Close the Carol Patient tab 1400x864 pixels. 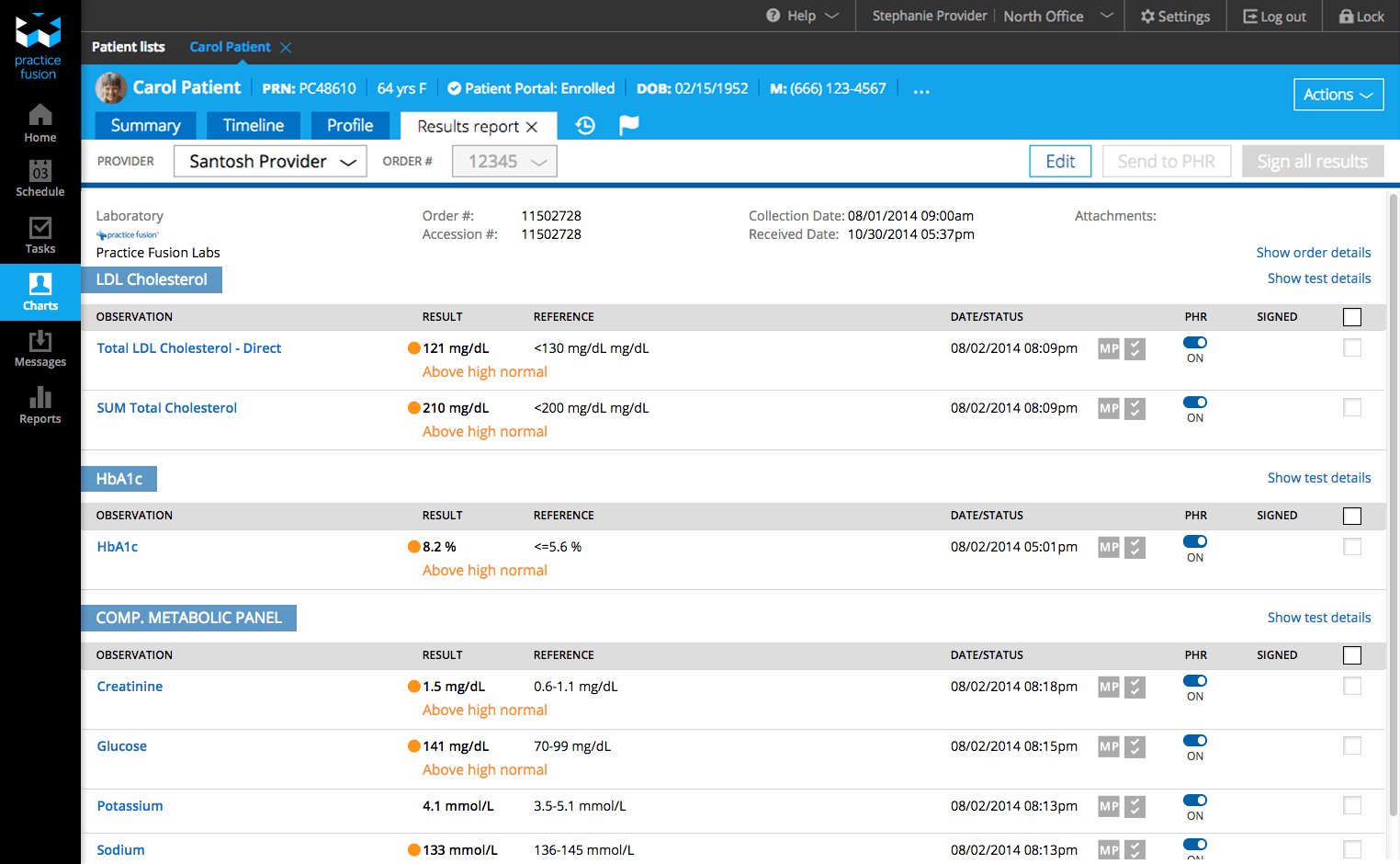[x=286, y=48]
